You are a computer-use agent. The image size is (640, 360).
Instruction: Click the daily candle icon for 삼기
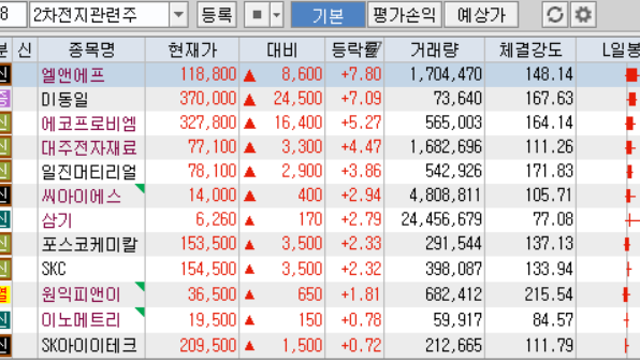pos(632,221)
